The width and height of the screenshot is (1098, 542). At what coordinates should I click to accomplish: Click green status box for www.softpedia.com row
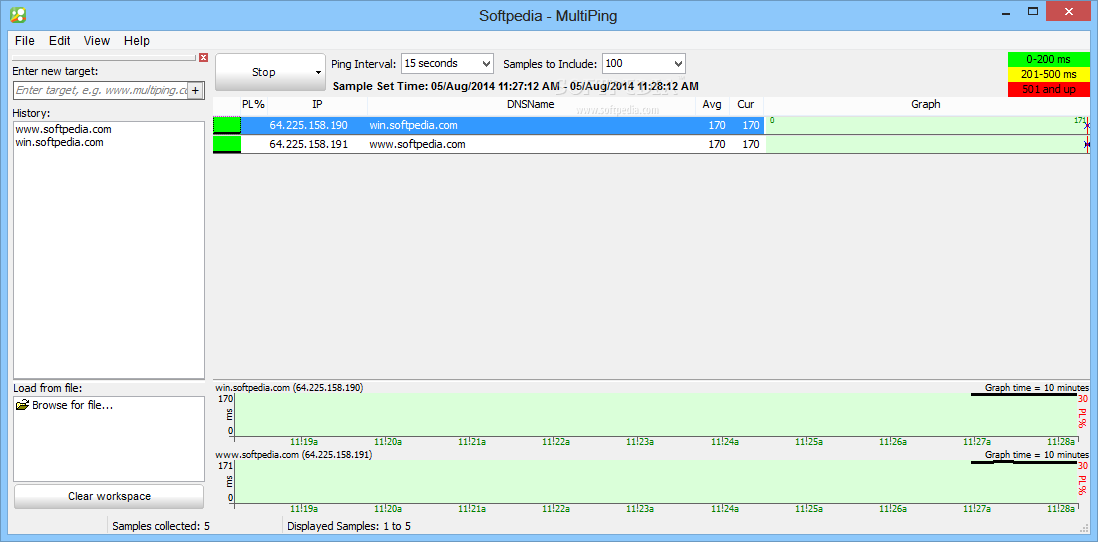point(227,144)
